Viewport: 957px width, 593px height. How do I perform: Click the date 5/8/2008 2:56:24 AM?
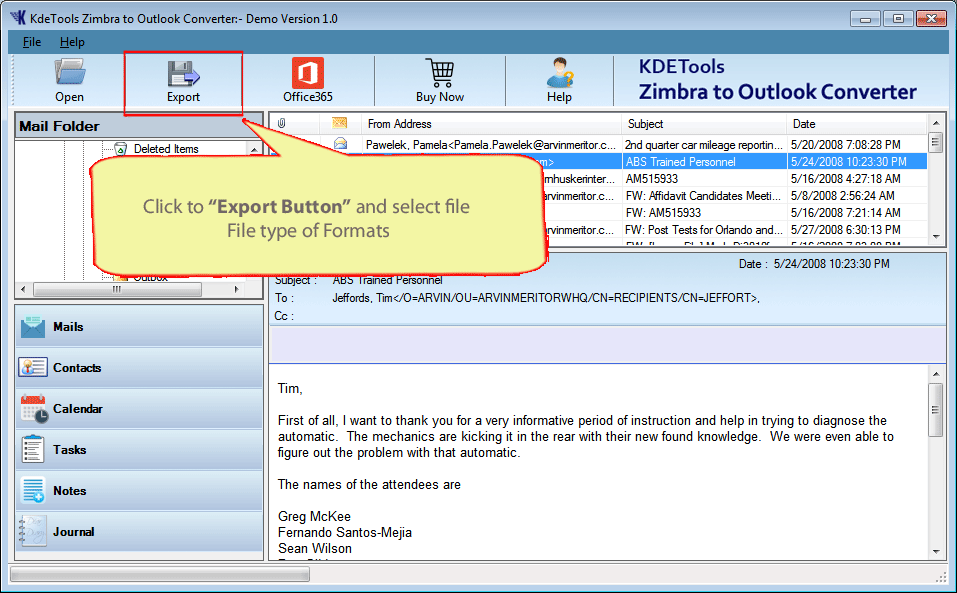click(842, 196)
